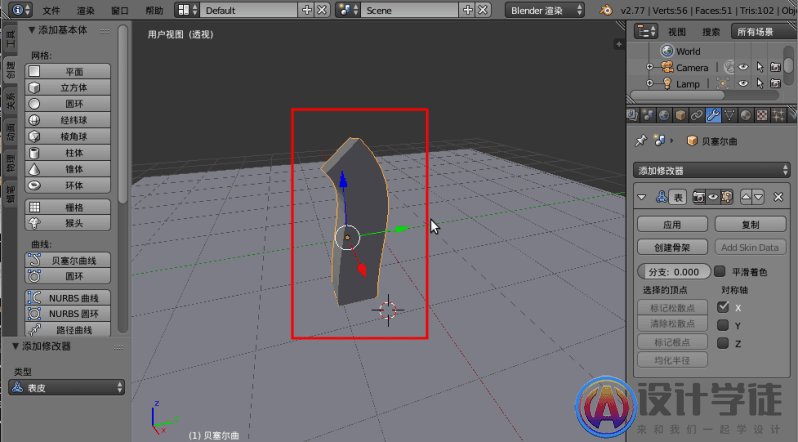Check the Z symmetry axis checkbox
The image size is (798, 442).
[x=723, y=343]
